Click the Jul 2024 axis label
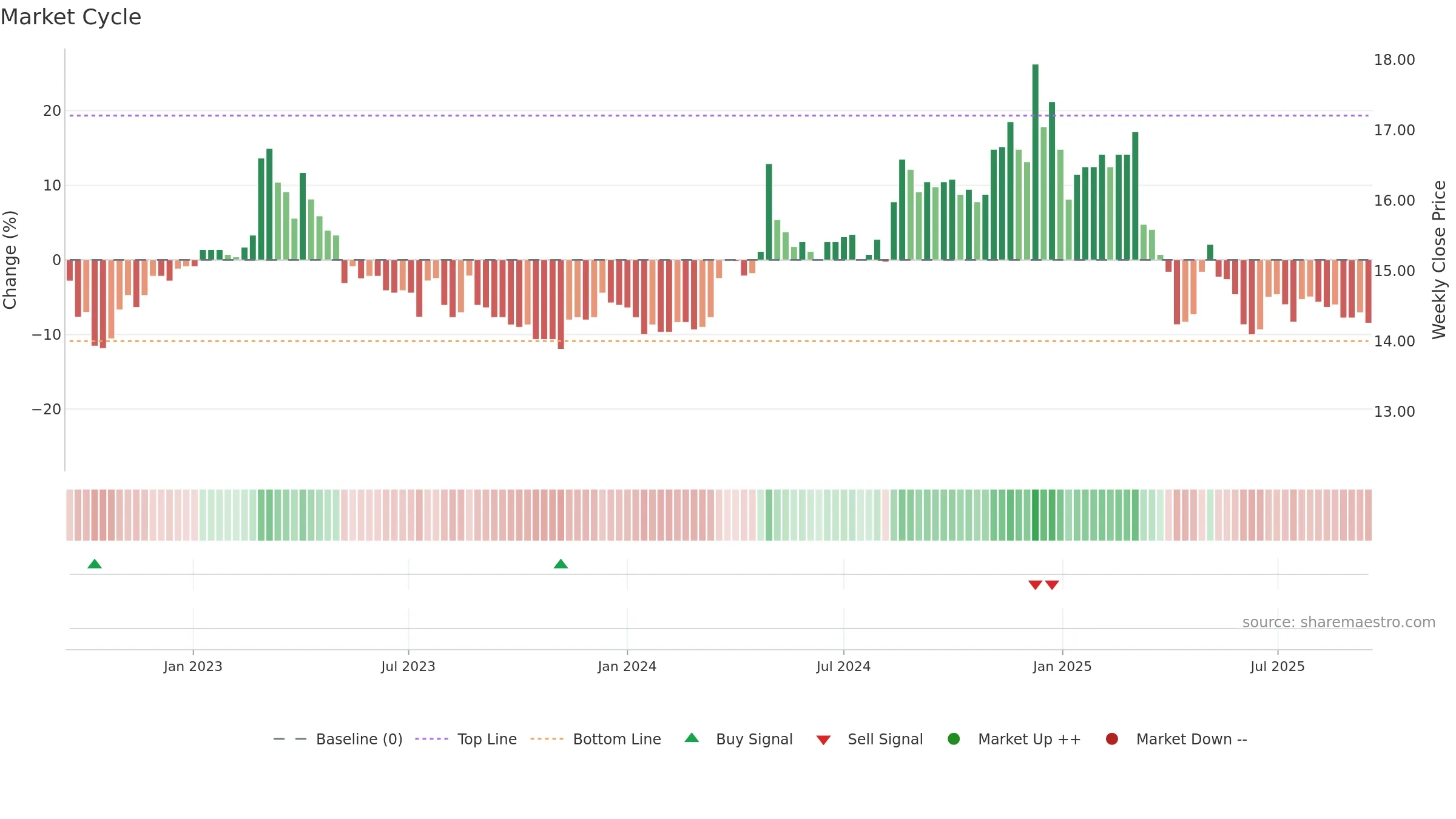1456x819 pixels. point(843,667)
